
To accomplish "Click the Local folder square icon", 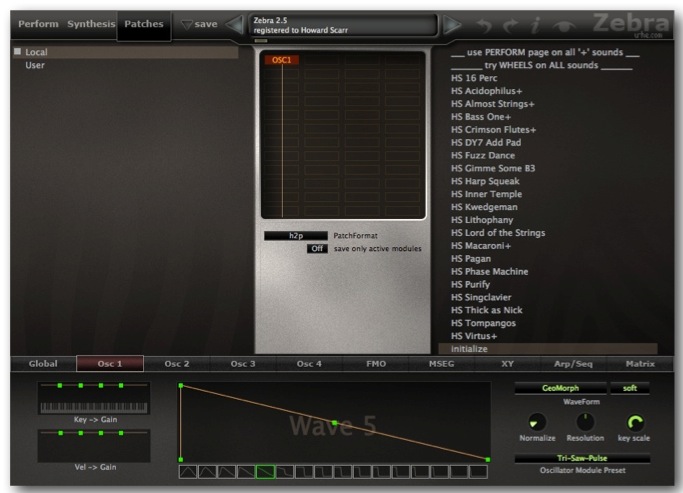I will click(17, 51).
